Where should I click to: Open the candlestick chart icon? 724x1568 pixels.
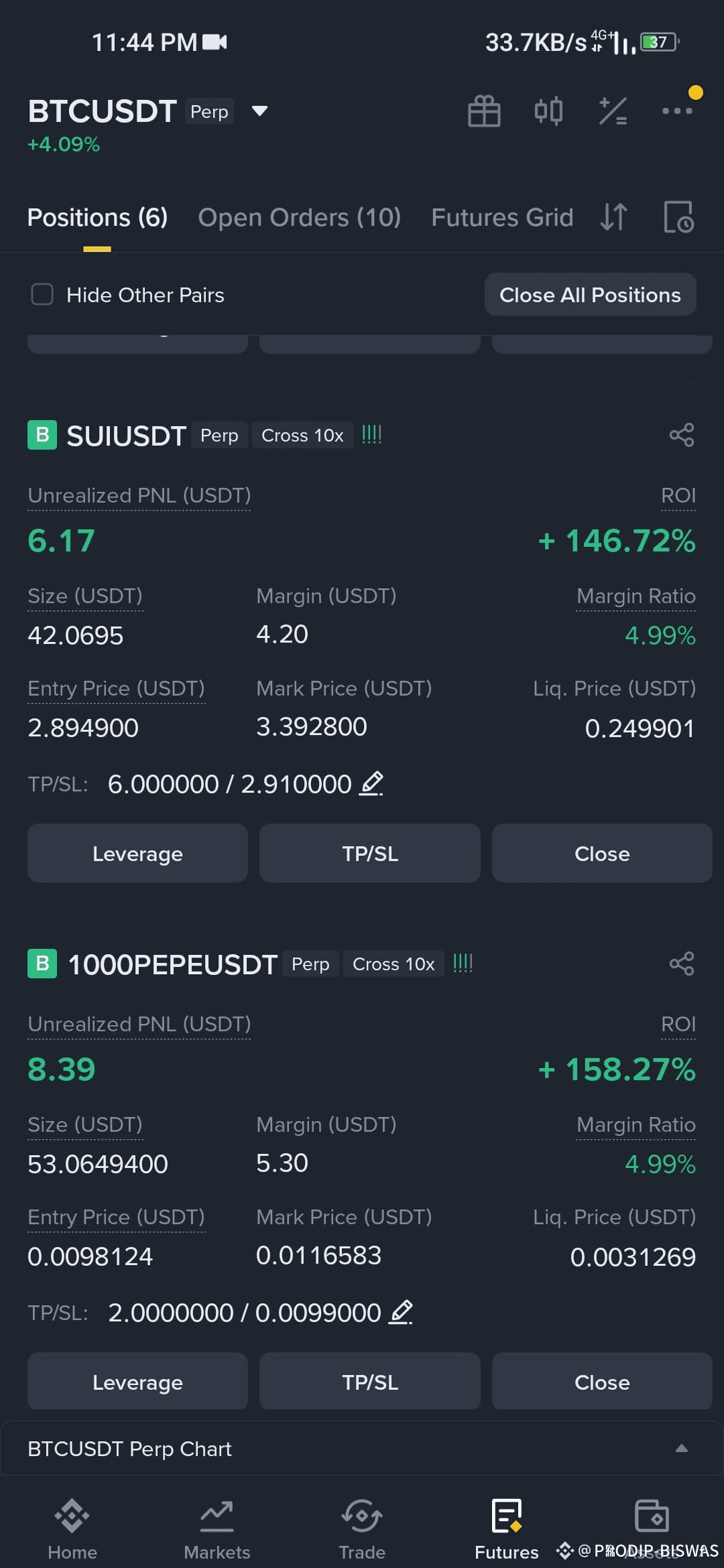point(548,111)
